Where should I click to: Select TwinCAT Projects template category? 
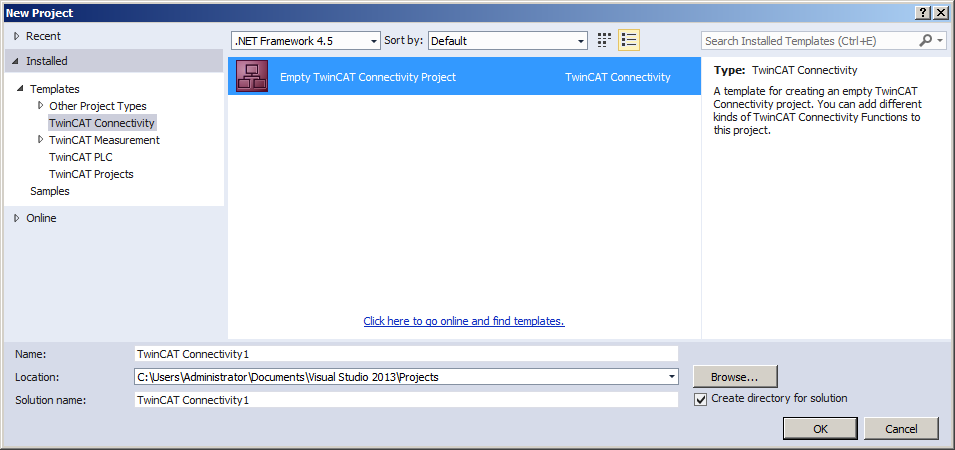click(x=91, y=174)
